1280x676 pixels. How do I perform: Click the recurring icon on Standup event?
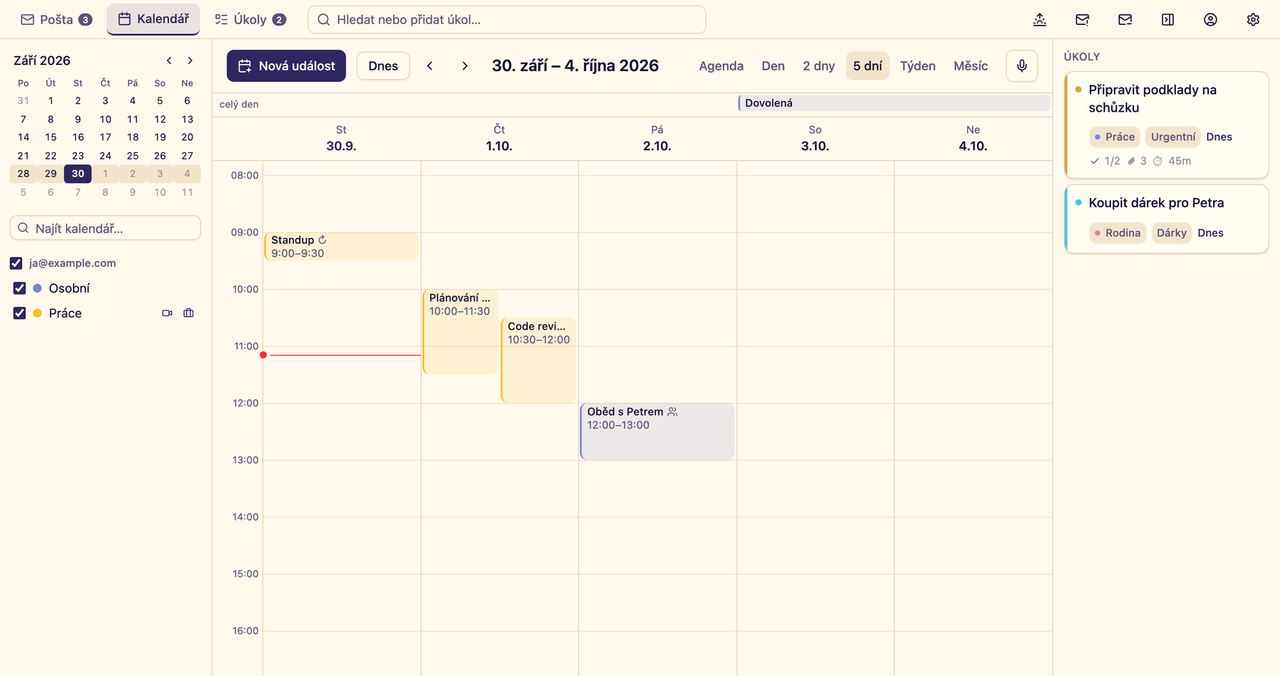(322, 240)
